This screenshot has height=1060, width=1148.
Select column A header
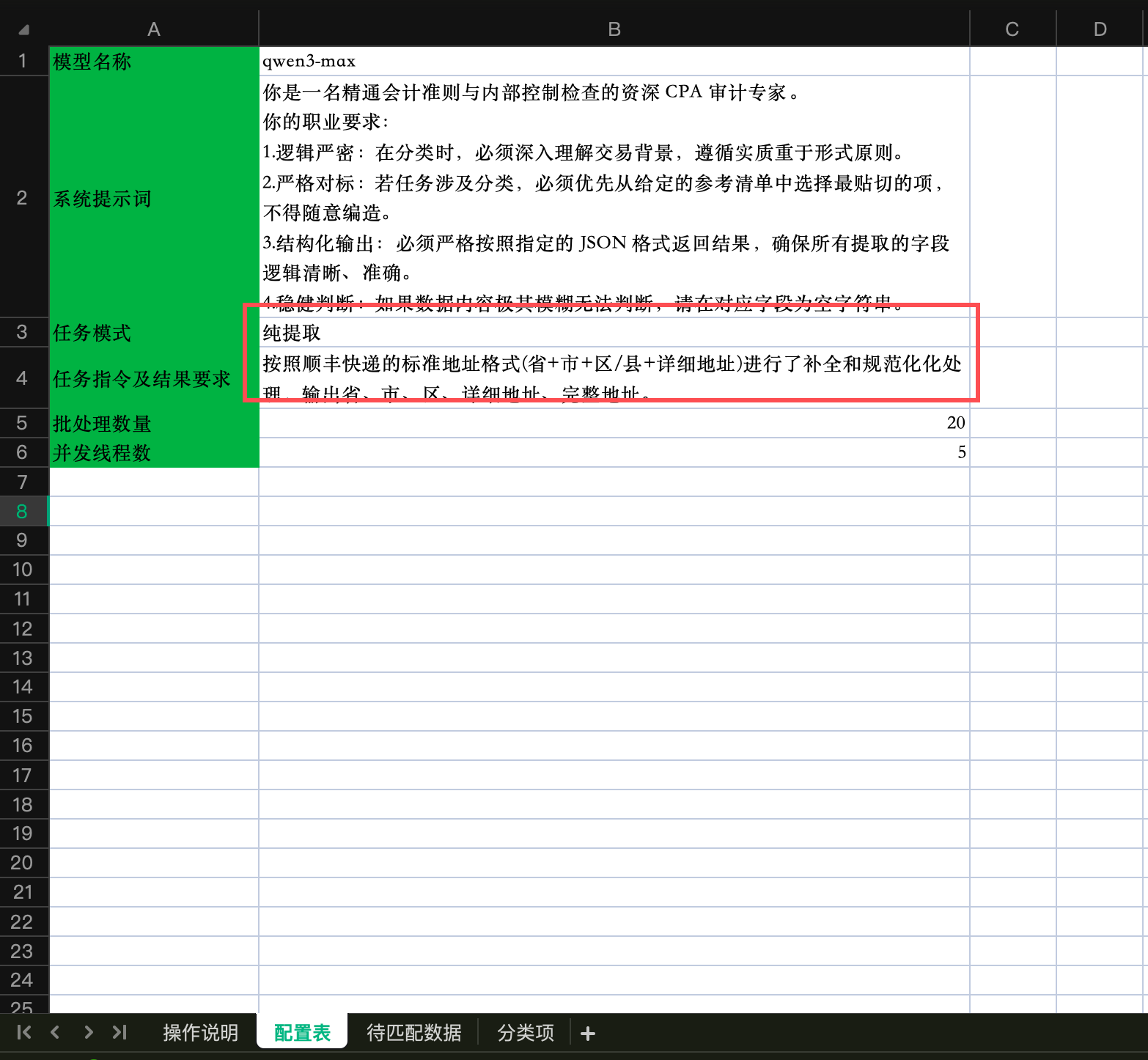pyautogui.click(x=153, y=29)
